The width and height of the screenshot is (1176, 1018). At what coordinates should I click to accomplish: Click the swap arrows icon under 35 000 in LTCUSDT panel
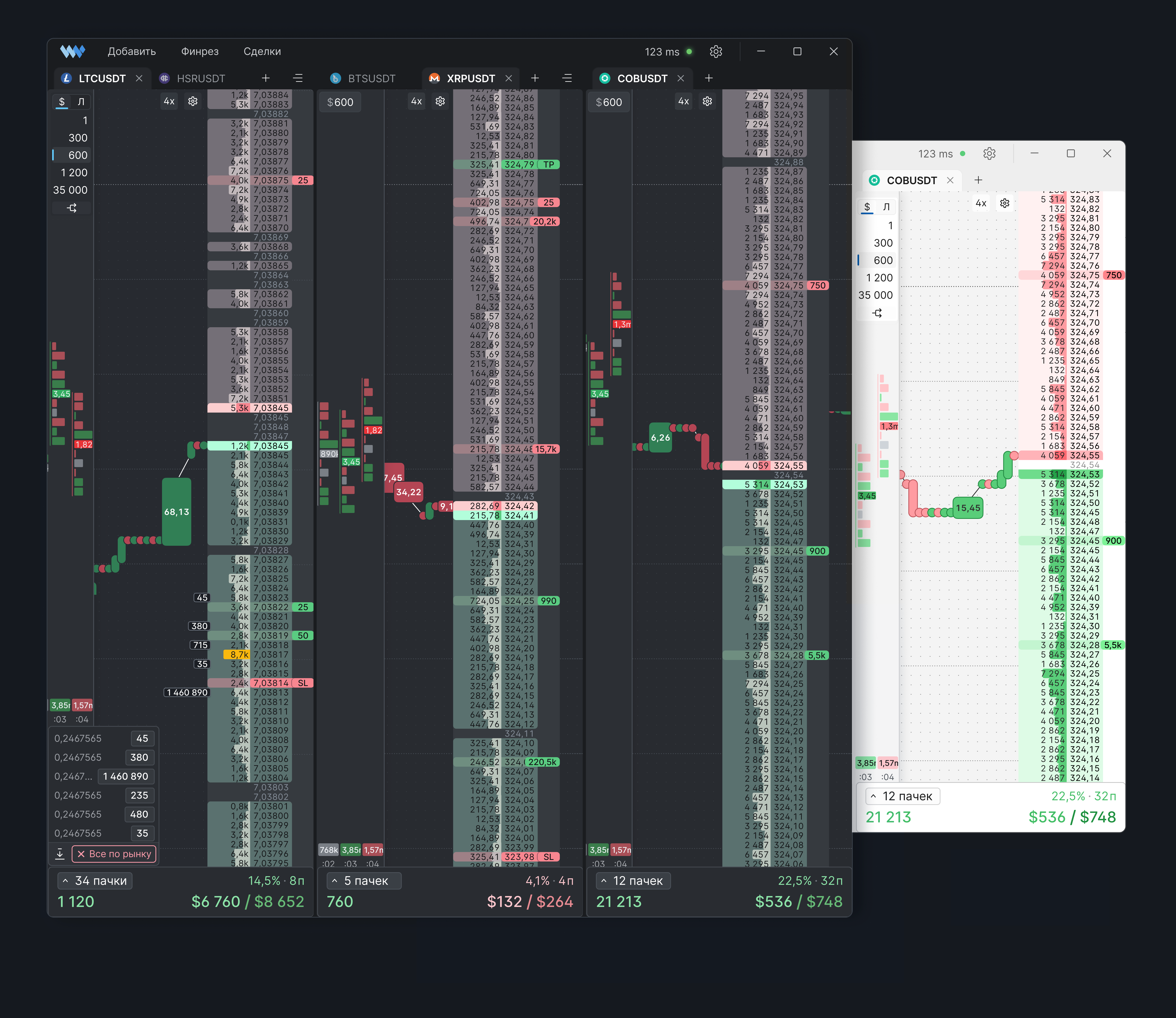click(72, 208)
